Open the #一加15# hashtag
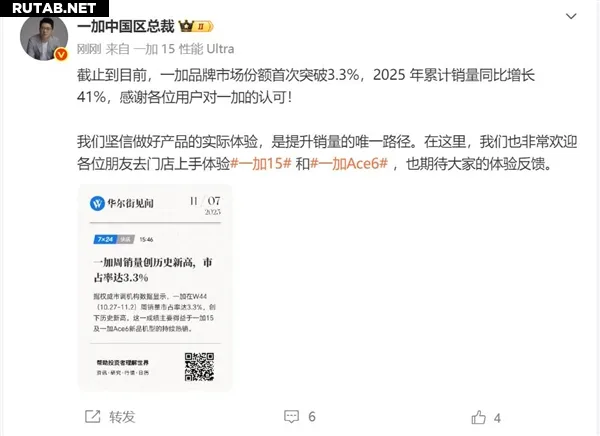The width and height of the screenshot is (600, 436). click(261, 164)
